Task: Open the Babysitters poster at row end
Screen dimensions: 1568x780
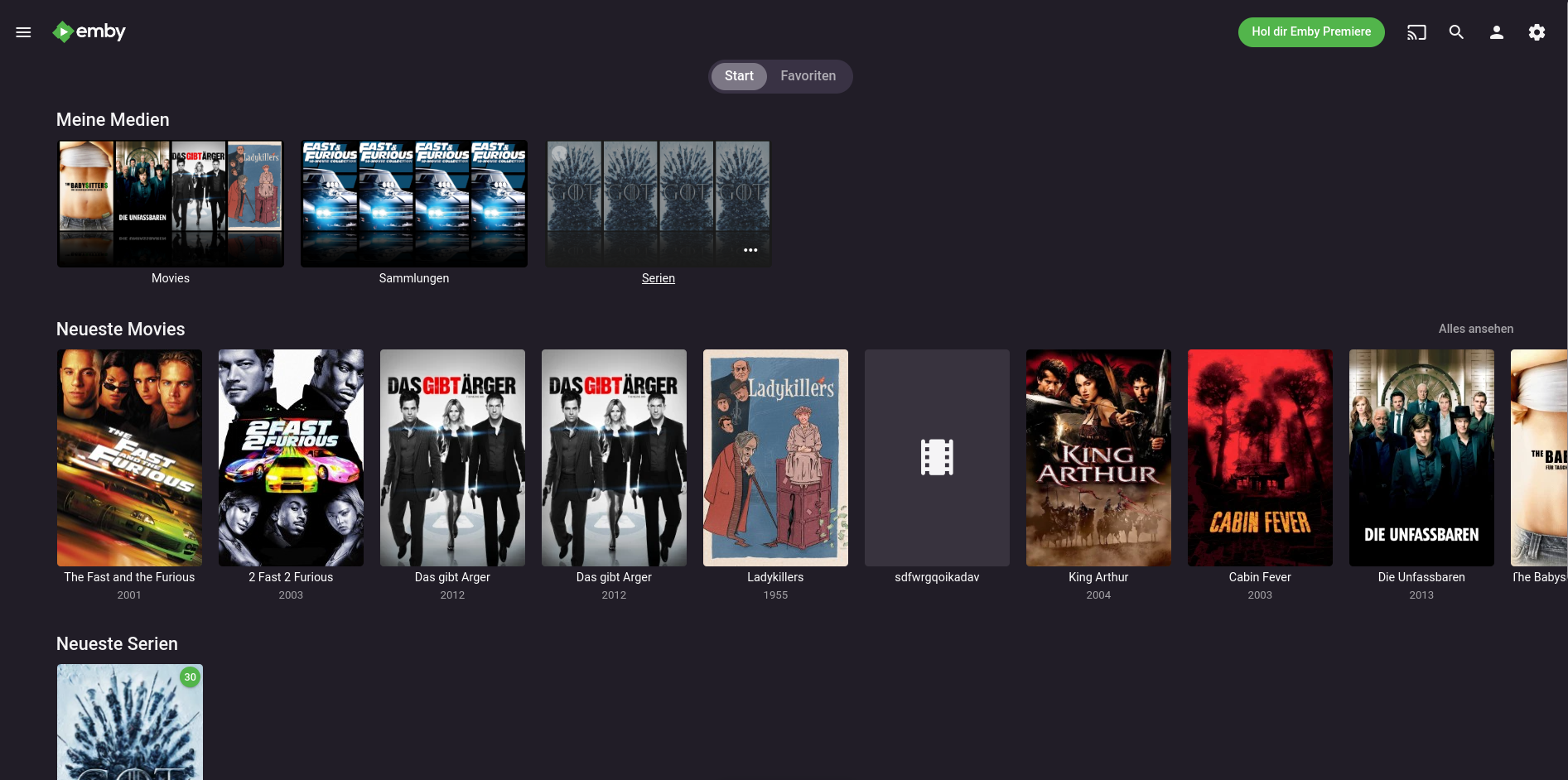Action: pos(1539,458)
